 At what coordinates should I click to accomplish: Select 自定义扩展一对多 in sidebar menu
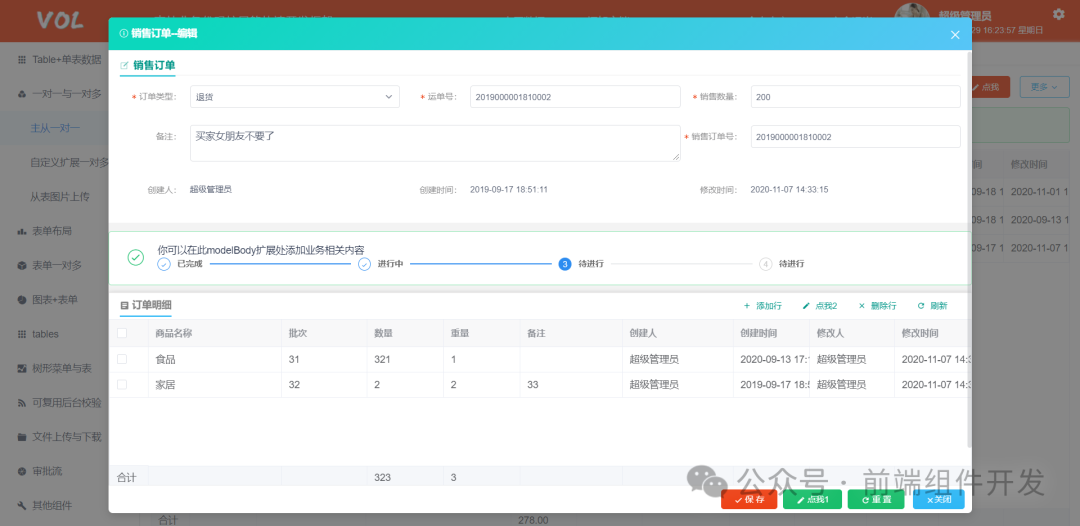[x=70, y=162]
